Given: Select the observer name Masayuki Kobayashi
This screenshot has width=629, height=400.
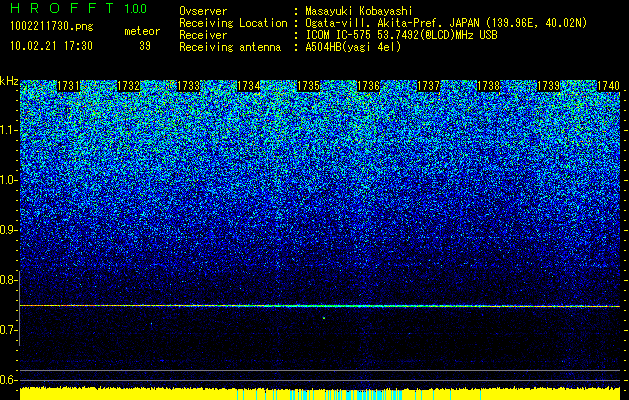Looking at the screenshot, I should pos(359,11).
